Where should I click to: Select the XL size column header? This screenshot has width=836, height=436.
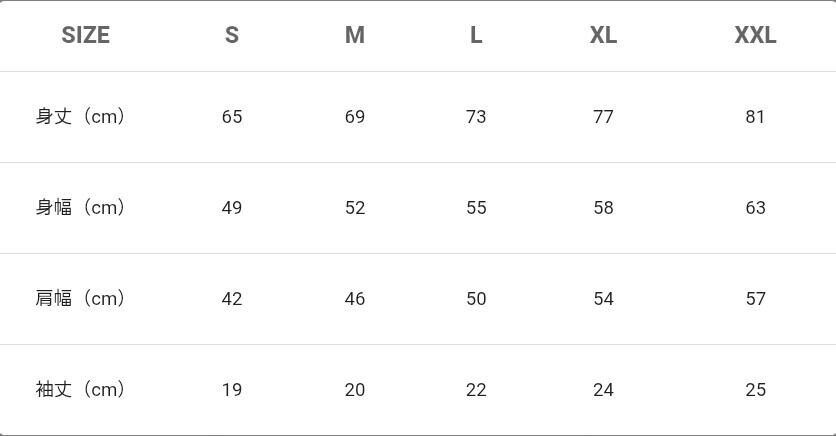pyautogui.click(x=603, y=35)
